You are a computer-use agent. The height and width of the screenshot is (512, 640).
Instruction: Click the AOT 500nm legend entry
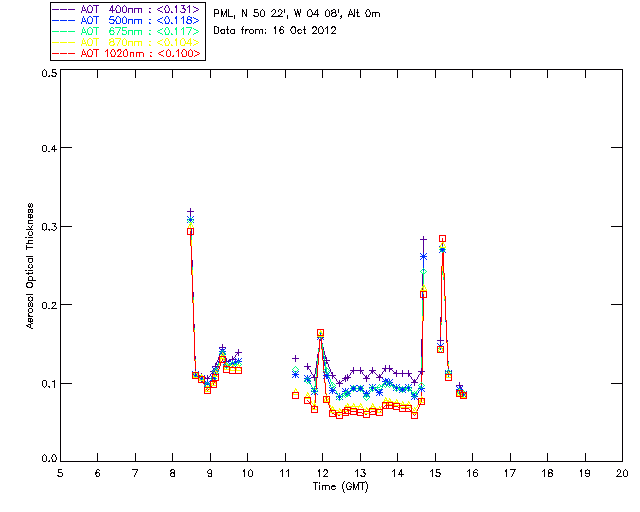point(126,20)
